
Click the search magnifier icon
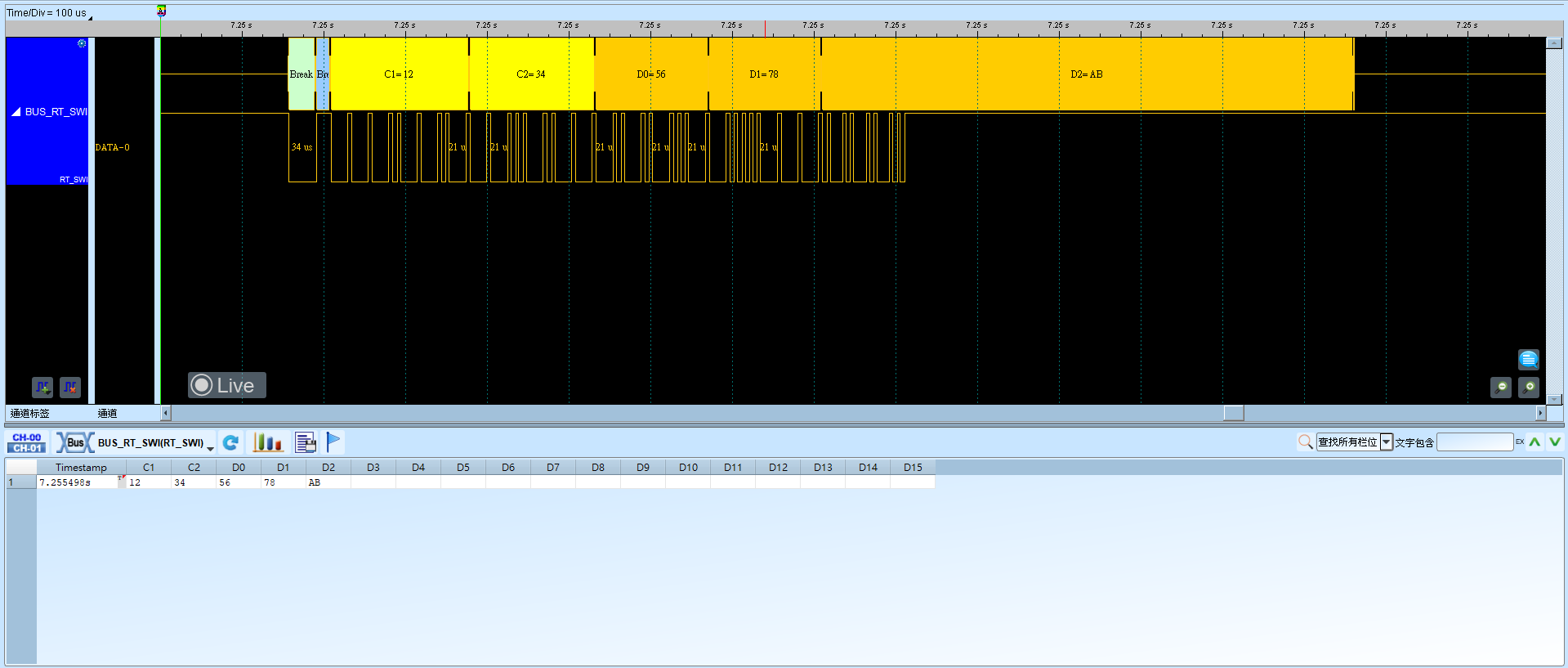pyautogui.click(x=1305, y=442)
